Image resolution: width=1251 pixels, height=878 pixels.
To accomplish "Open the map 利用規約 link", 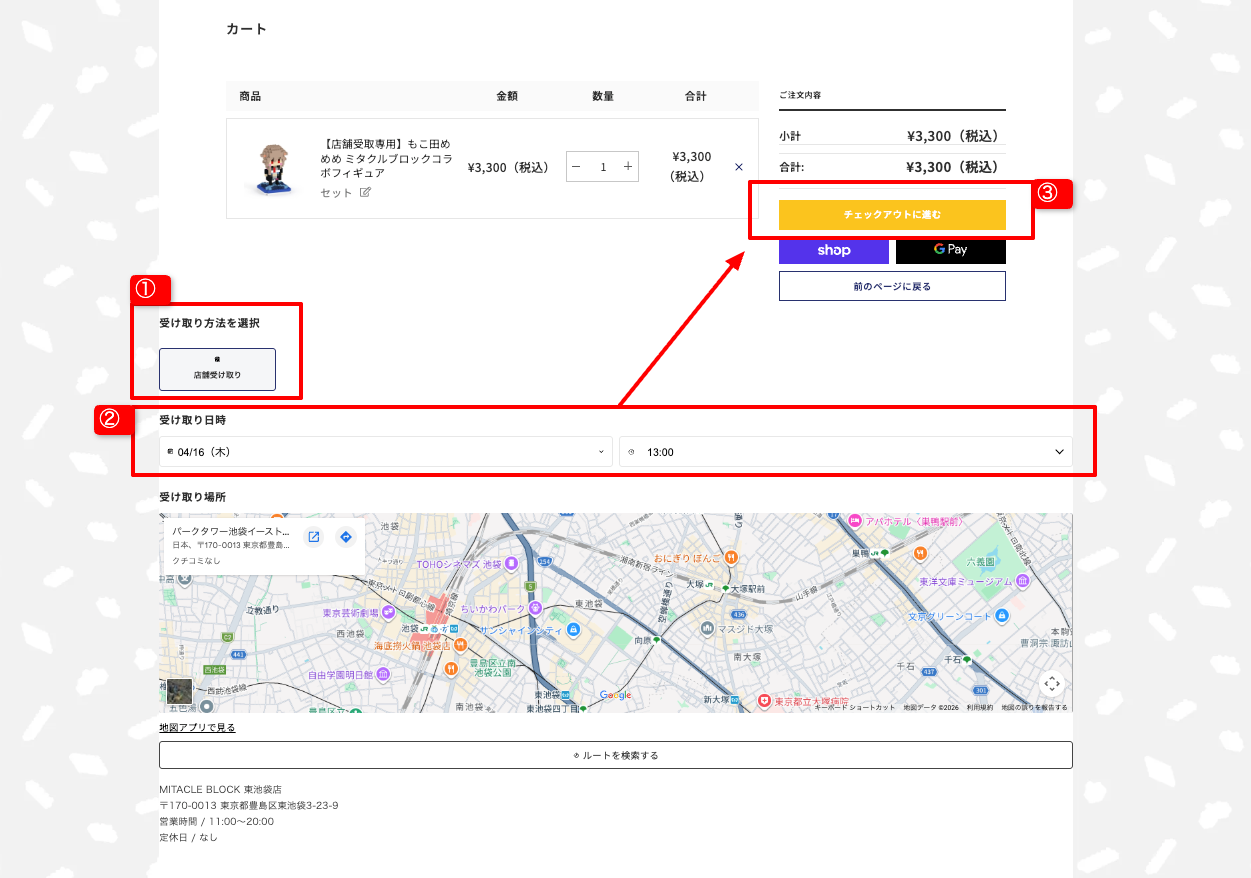I will [980, 707].
